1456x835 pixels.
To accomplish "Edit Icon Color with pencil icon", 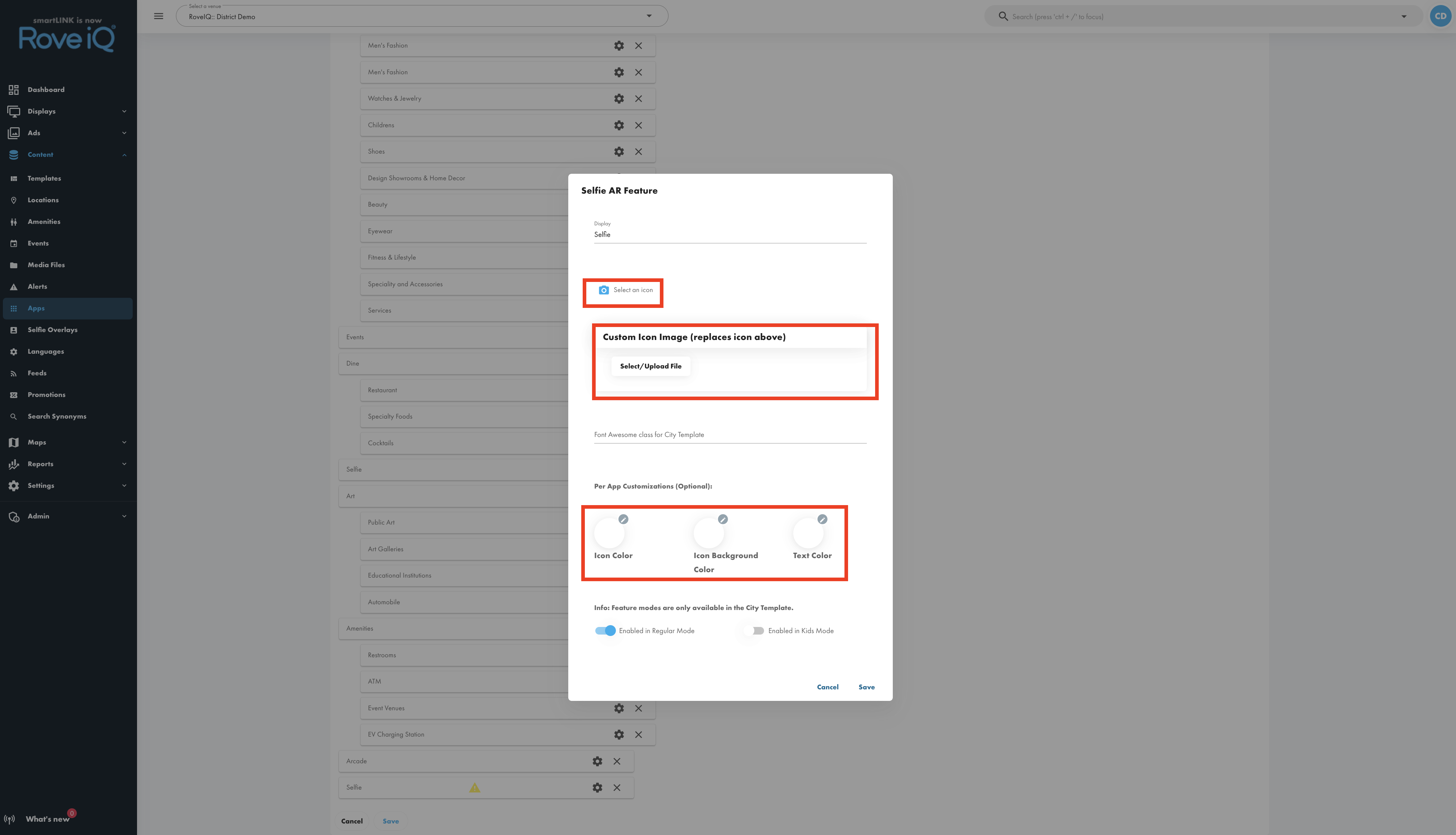I will (x=623, y=519).
